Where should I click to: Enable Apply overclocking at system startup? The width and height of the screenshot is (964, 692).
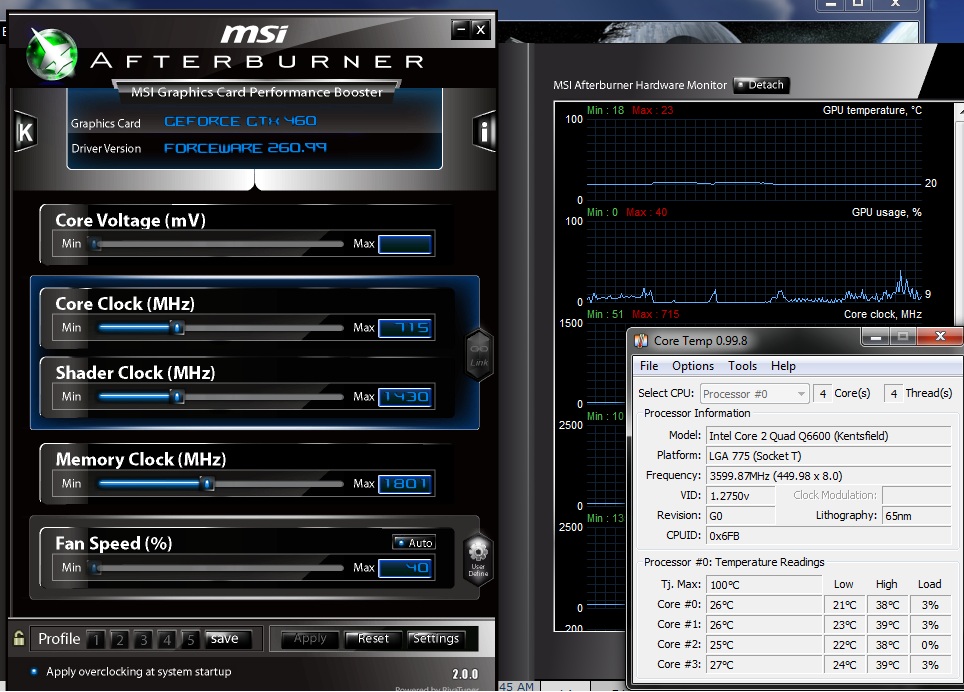click(x=34, y=671)
